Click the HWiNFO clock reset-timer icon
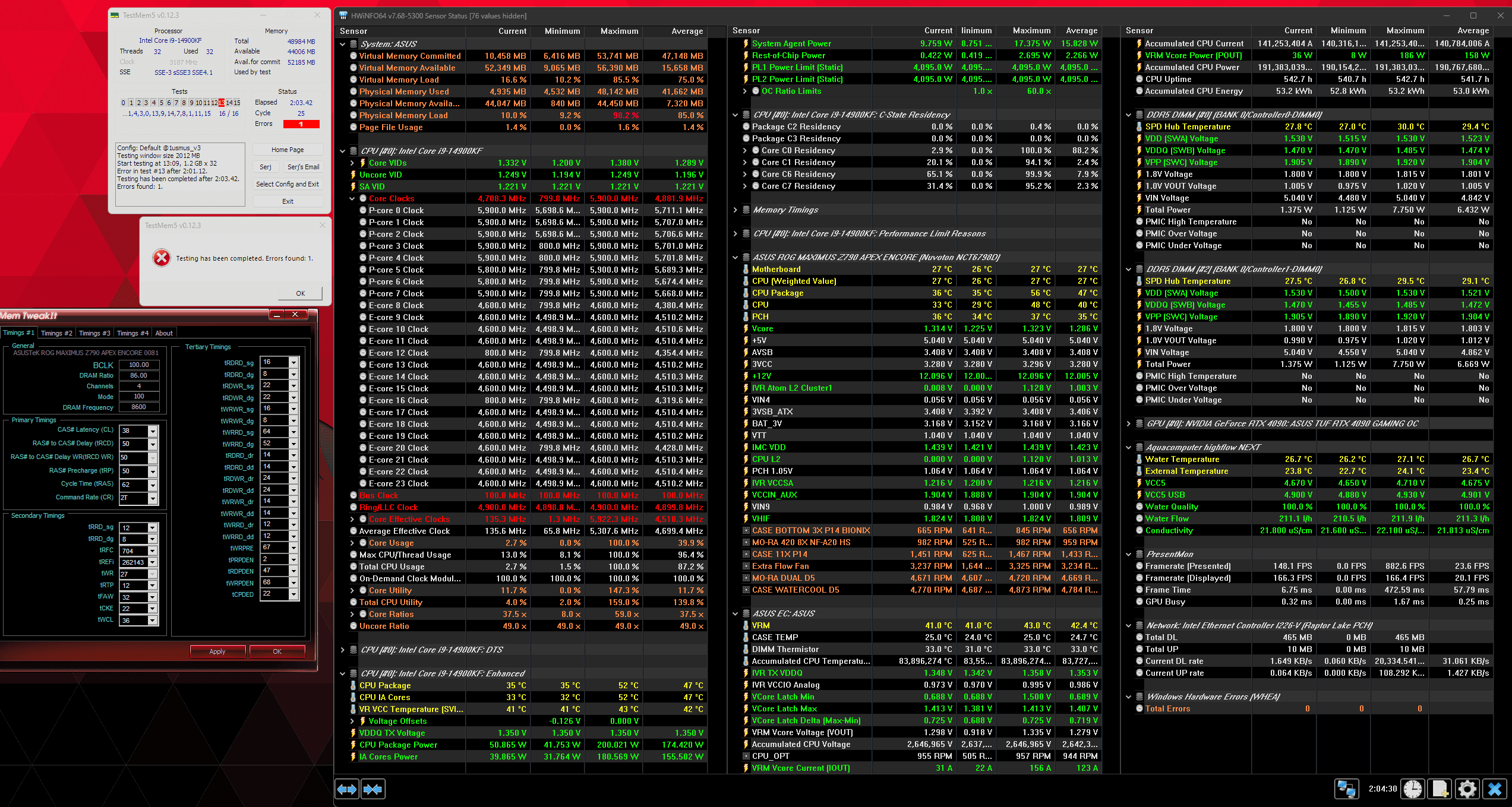The height and width of the screenshot is (807, 1512). pos(1413,789)
